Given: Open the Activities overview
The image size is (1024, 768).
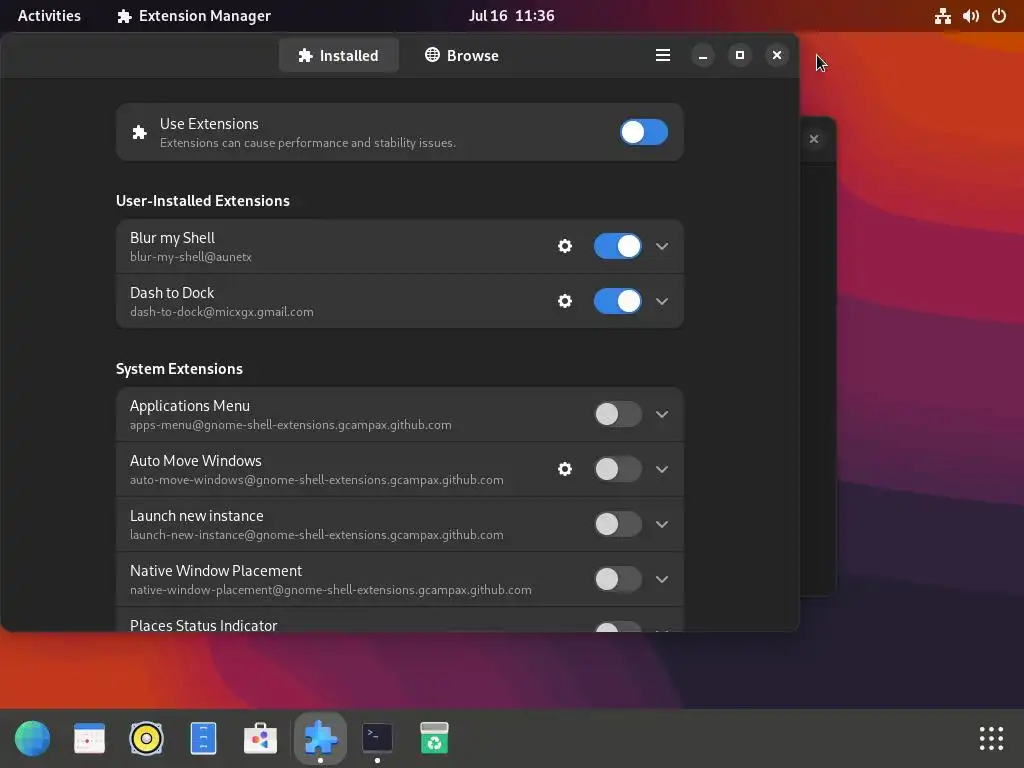Looking at the screenshot, I should pos(49,16).
